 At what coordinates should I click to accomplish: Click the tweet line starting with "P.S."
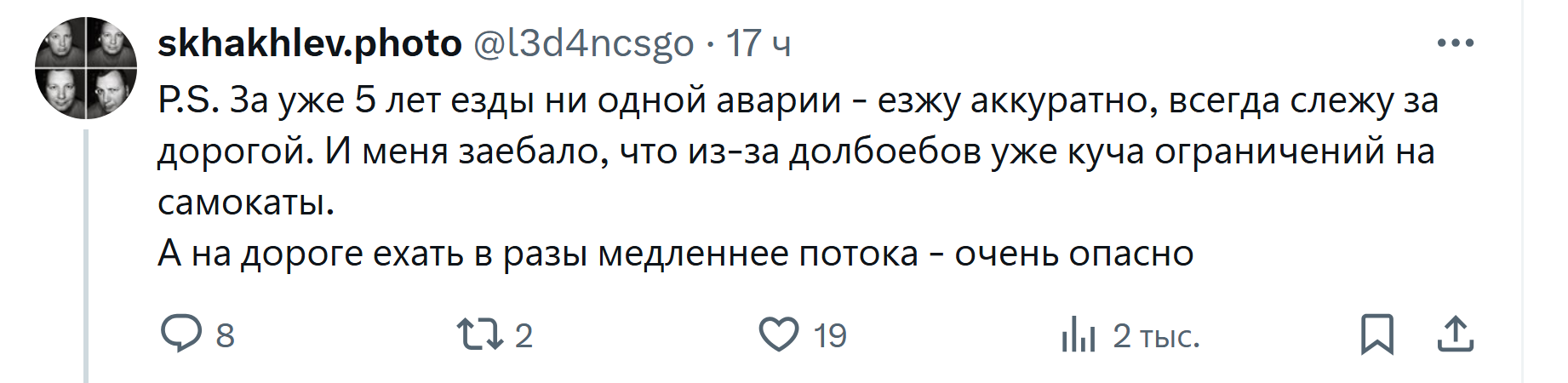[798, 100]
